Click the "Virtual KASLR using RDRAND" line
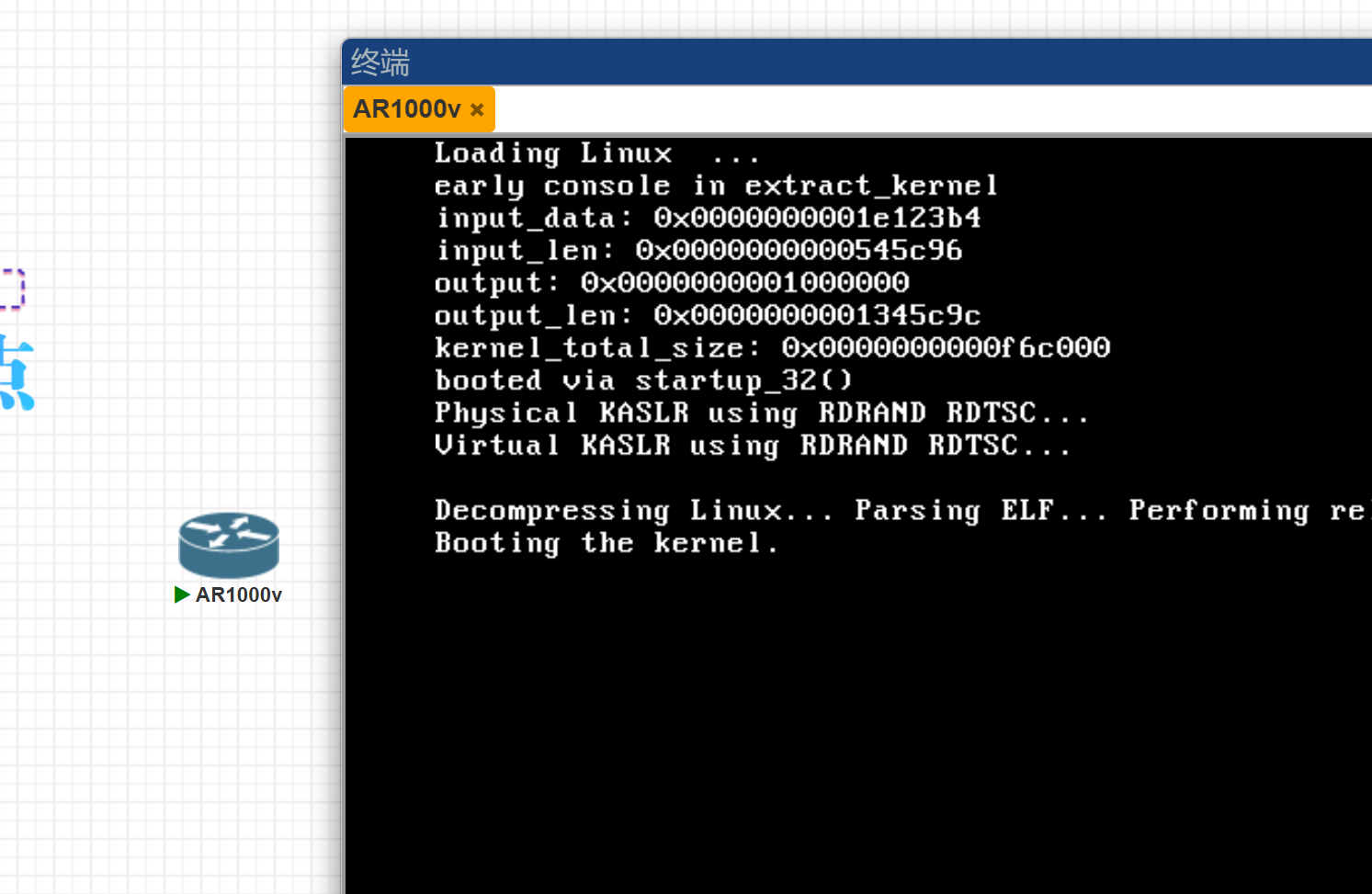This screenshot has width=1372, height=894. coord(752,446)
